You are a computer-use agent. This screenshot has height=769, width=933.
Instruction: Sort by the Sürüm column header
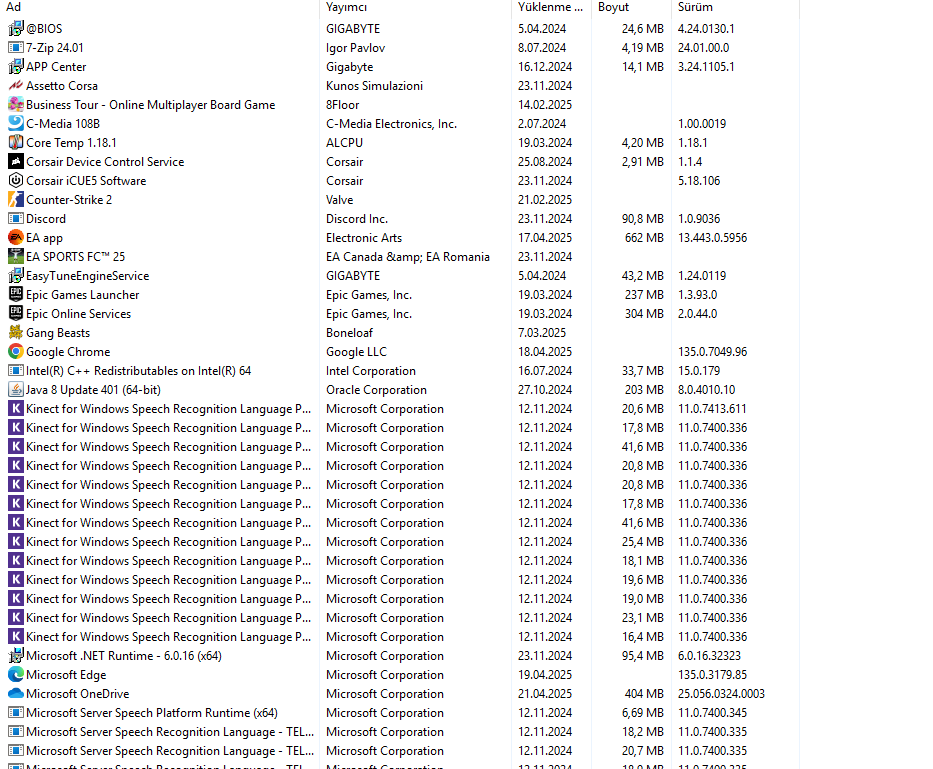[x=695, y=7]
